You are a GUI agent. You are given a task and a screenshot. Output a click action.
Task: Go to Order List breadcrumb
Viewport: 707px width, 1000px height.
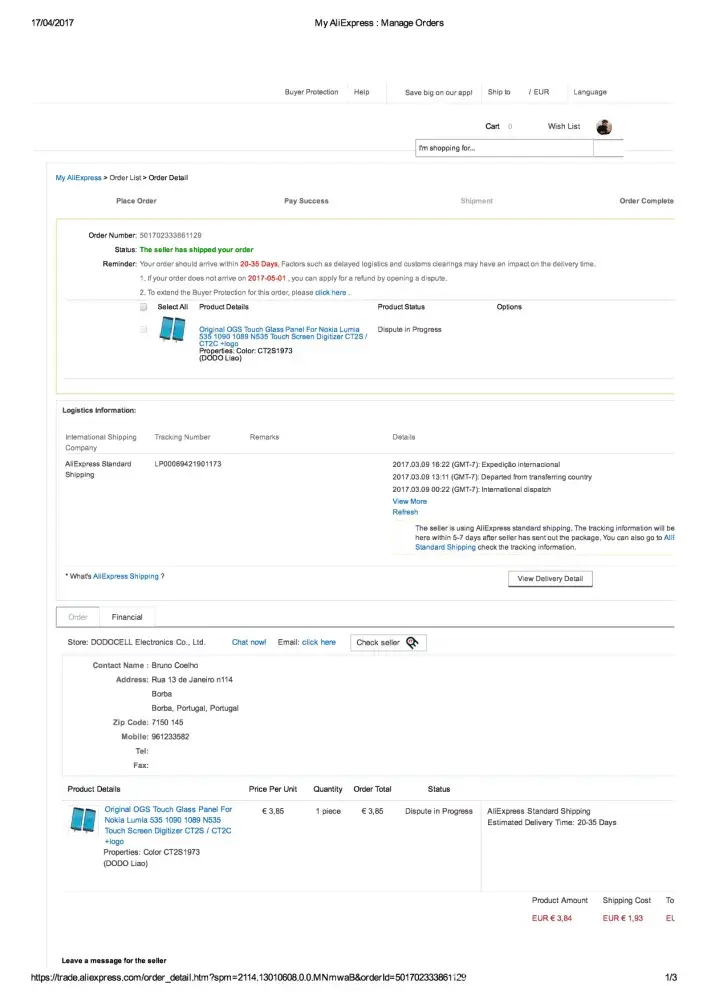tap(125, 178)
